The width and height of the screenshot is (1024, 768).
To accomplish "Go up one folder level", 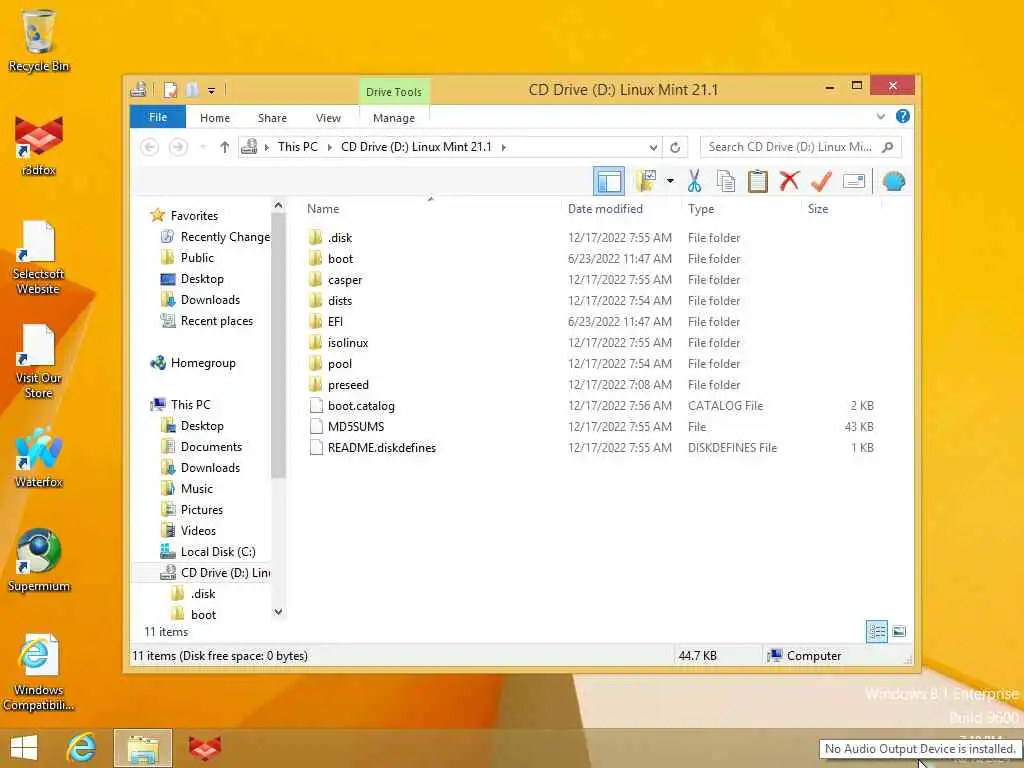I will click(225, 147).
